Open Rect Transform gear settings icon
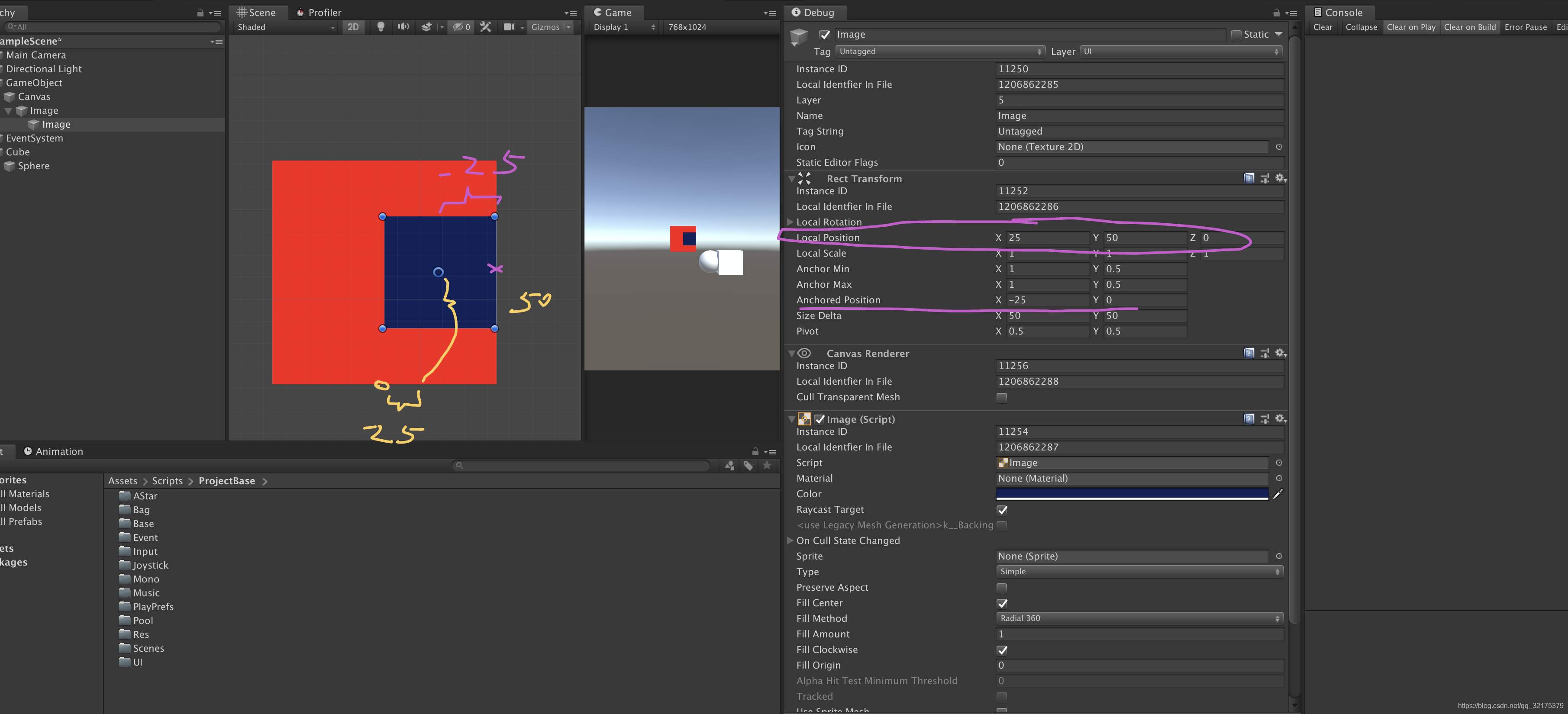This screenshot has width=1568, height=714. (x=1280, y=178)
